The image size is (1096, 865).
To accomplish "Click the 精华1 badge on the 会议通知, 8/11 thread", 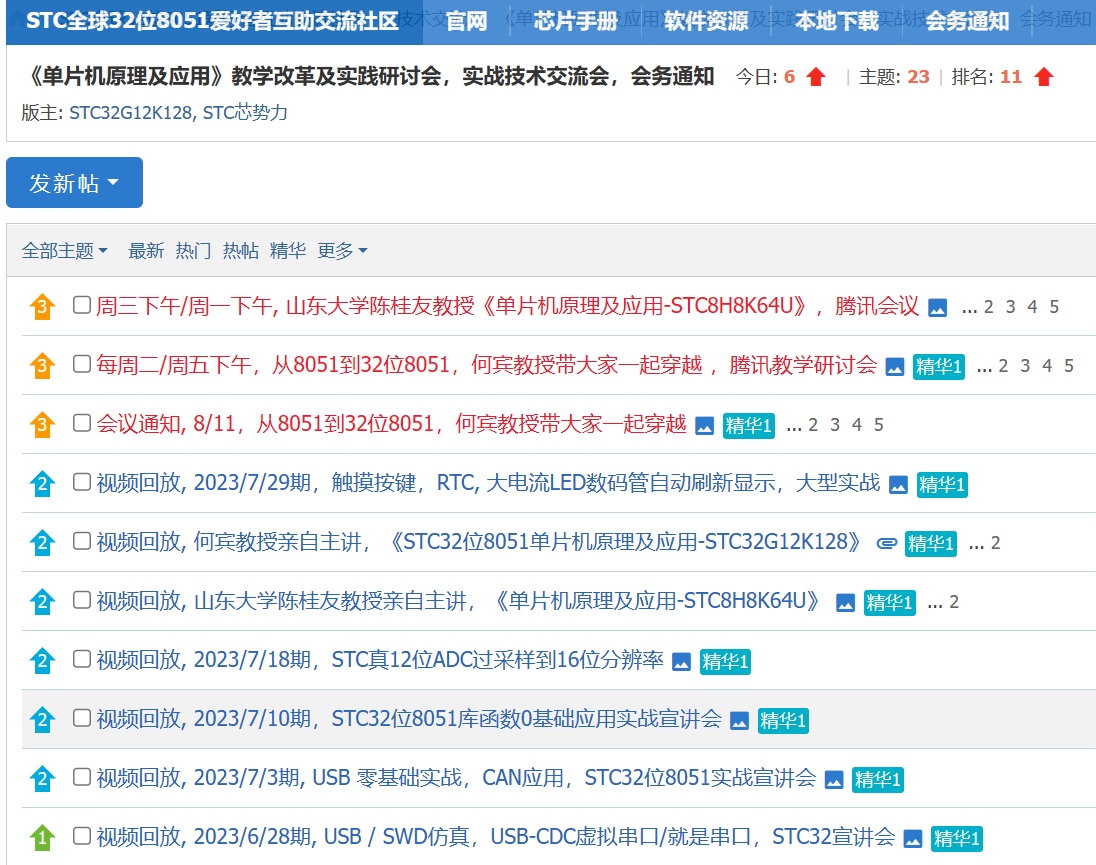I will (x=749, y=426).
